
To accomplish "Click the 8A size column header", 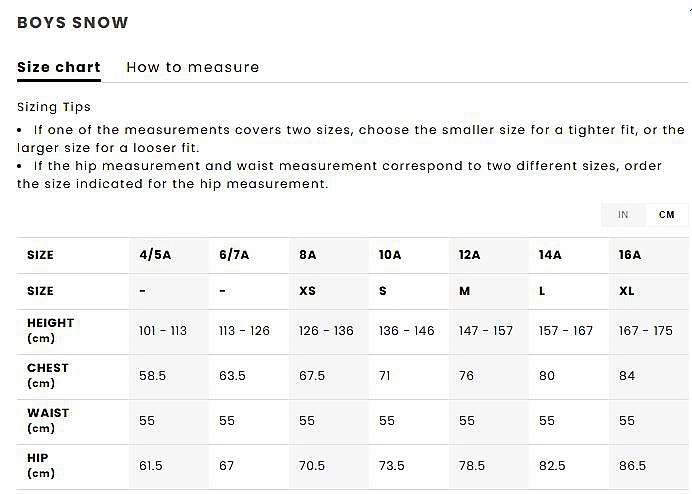I will pyautogui.click(x=308, y=255).
